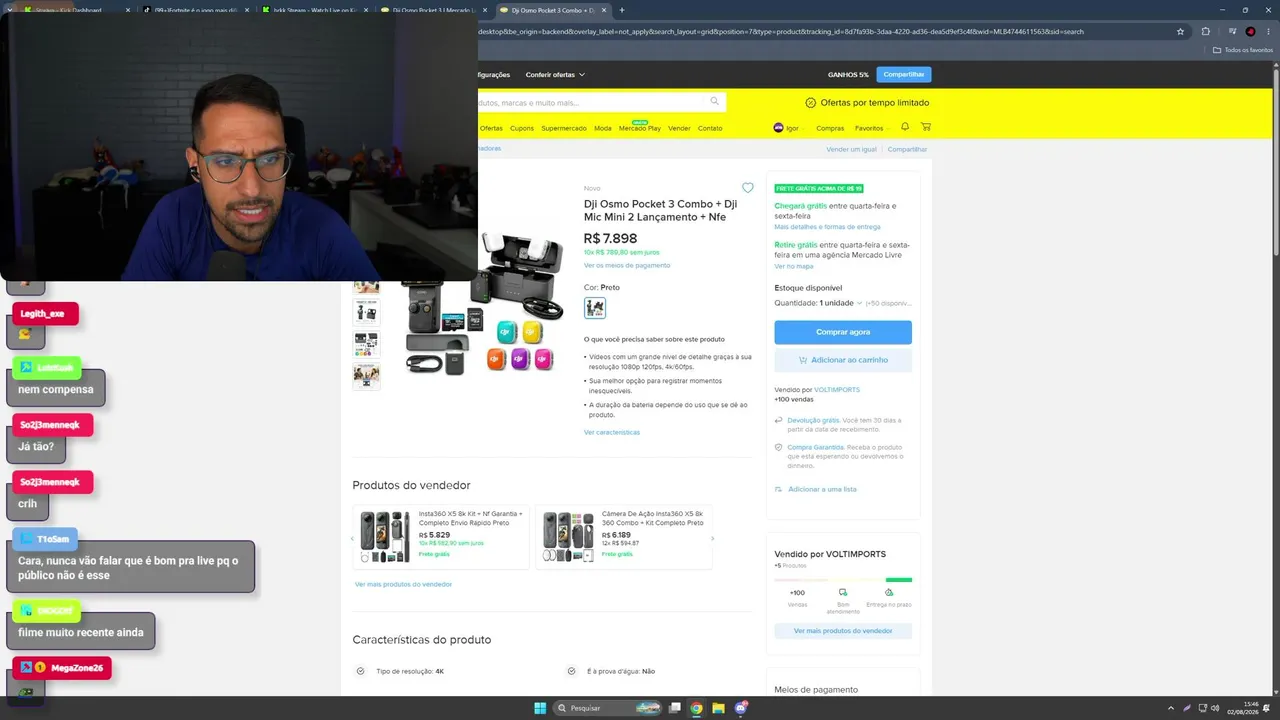Open Mais detalhes e formas de entrega
Viewport: 1280px width, 720px height.
pyautogui.click(x=827, y=227)
